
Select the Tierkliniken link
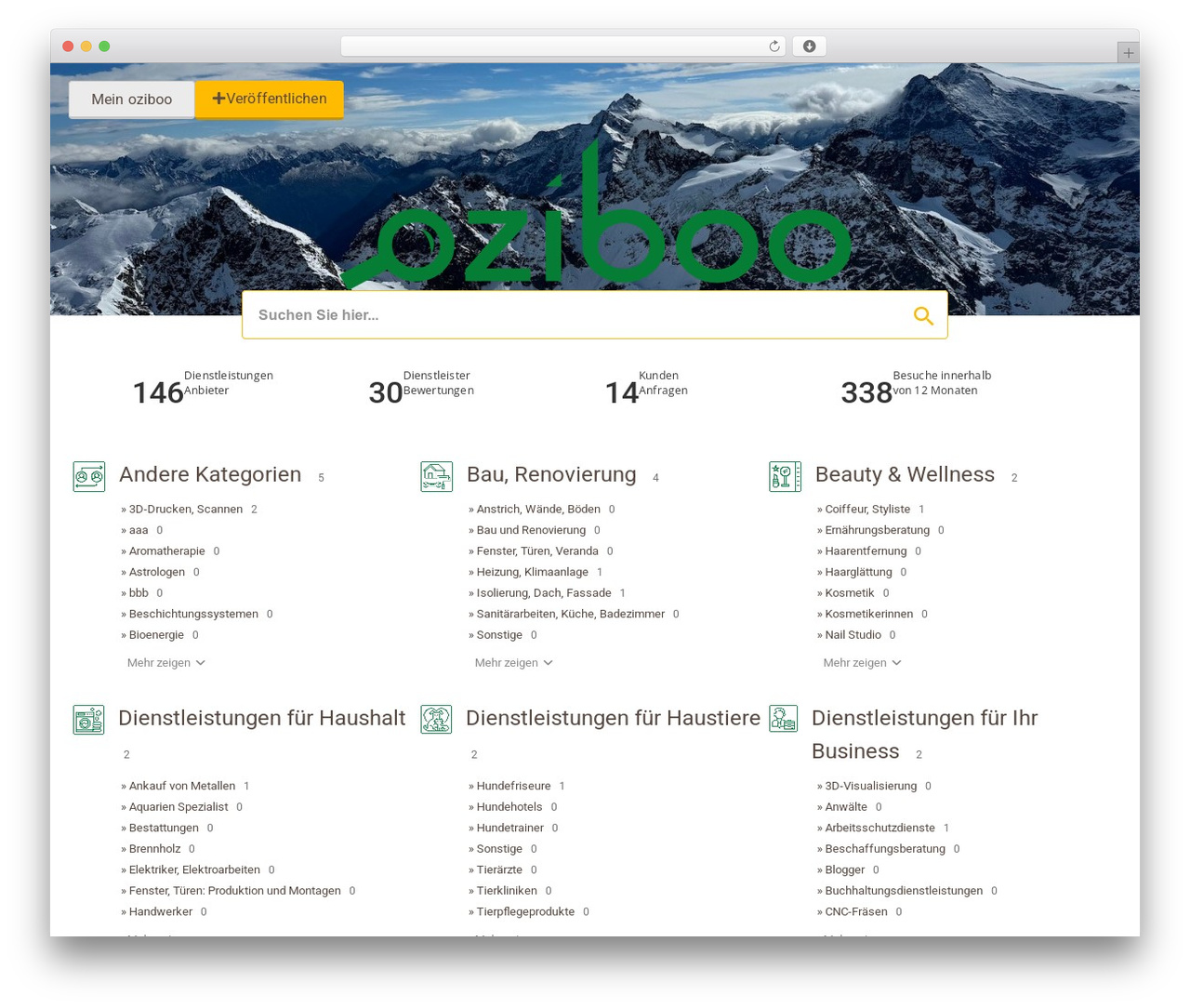point(507,891)
